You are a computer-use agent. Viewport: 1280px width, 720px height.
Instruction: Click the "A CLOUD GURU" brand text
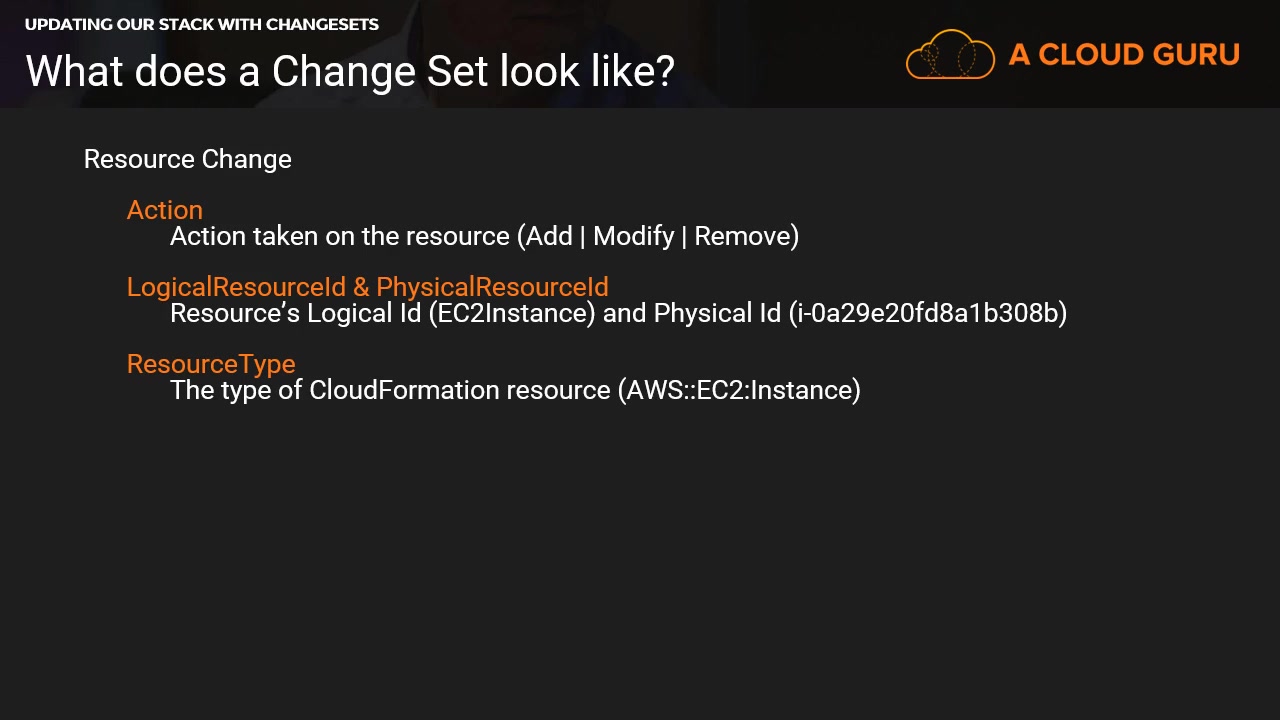1124,55
